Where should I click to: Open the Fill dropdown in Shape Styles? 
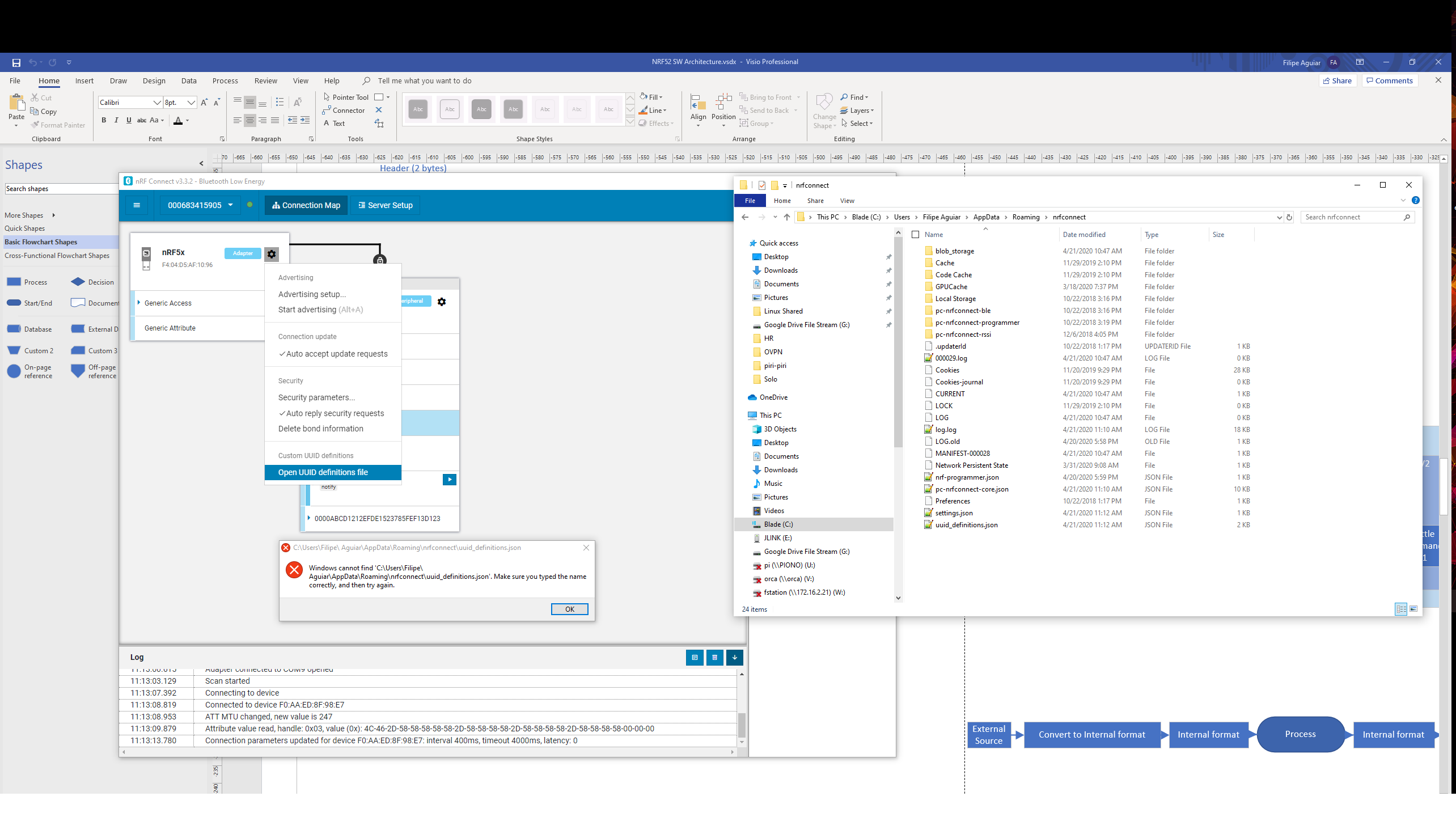pos(651,97)
